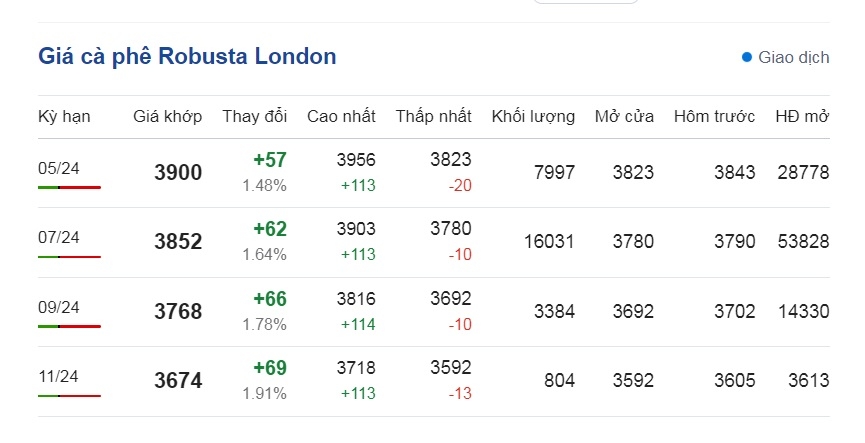Click the Khối lượng column header
Image resolution: width=865 pixels, height=443 pixels.
[533, 116]
